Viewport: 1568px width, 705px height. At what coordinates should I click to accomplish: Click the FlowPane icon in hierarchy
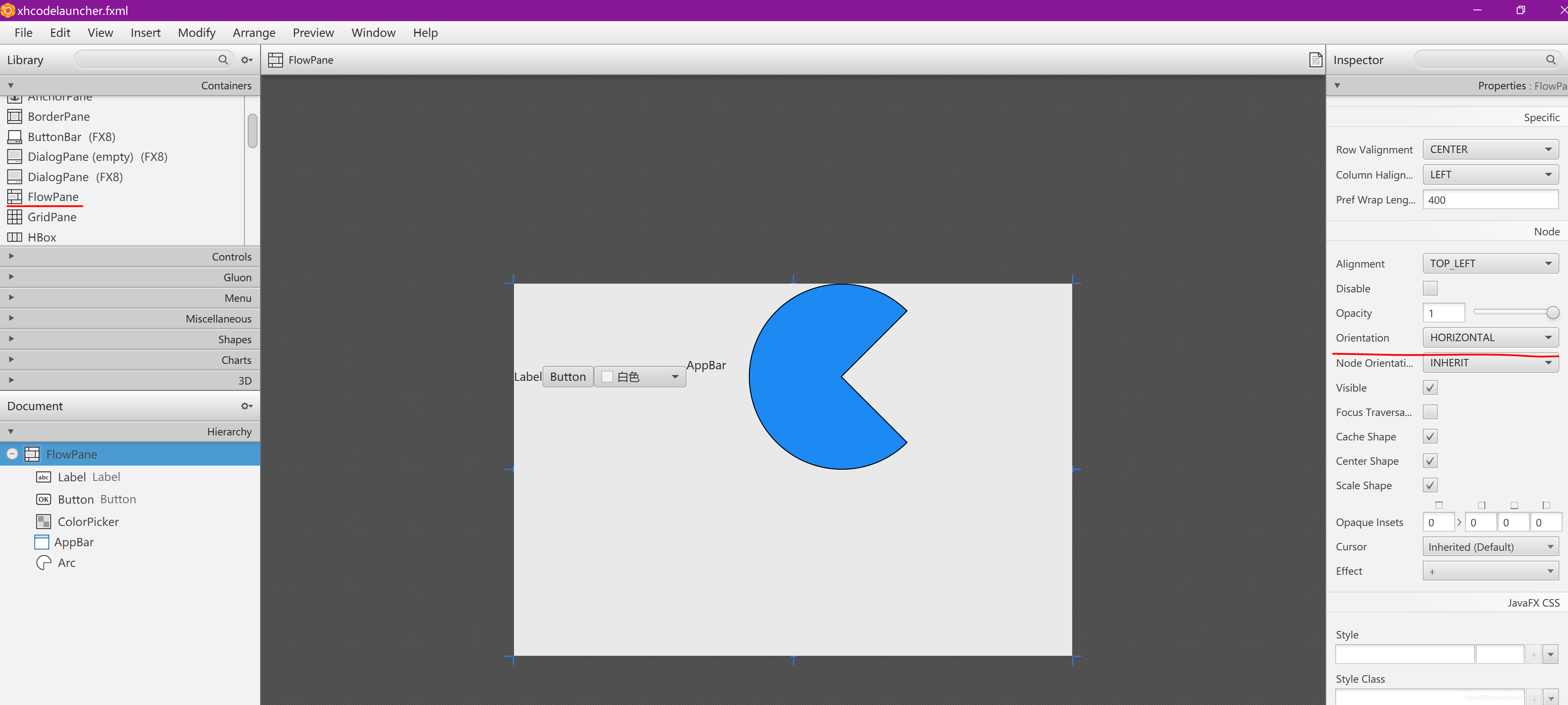[x=31, y=454]
